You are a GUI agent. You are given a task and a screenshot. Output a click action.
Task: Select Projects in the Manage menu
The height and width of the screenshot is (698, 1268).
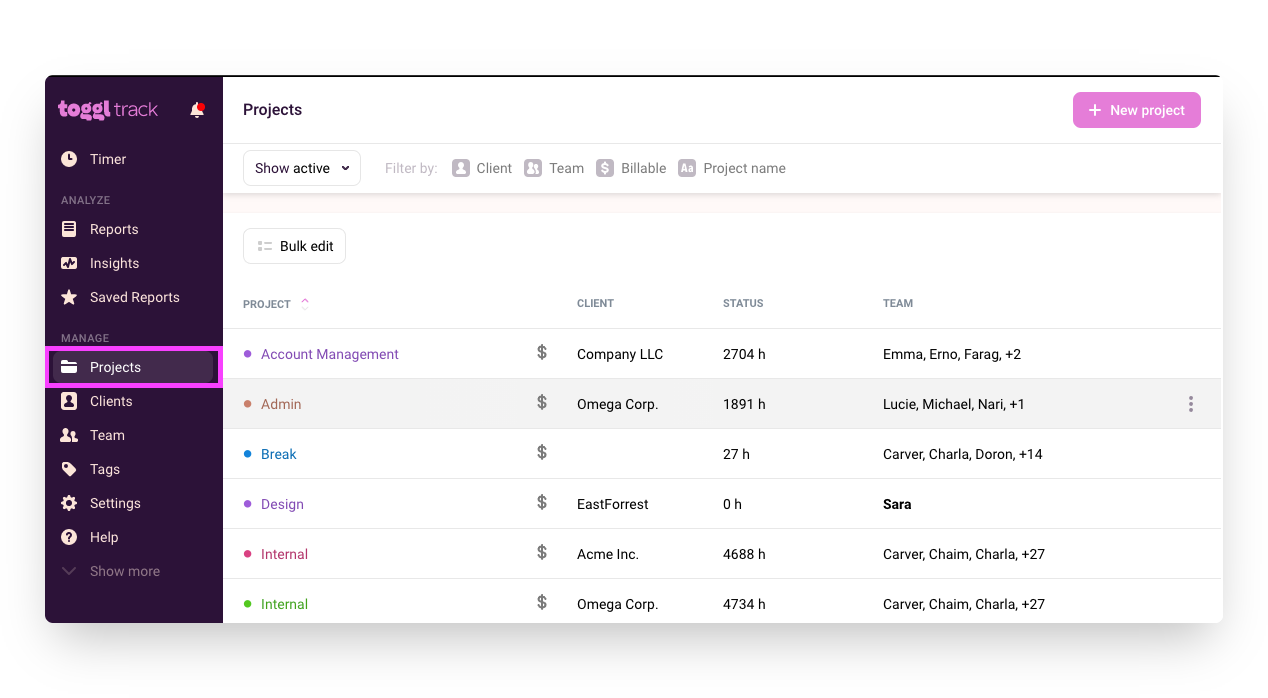[x=117, y=367]
